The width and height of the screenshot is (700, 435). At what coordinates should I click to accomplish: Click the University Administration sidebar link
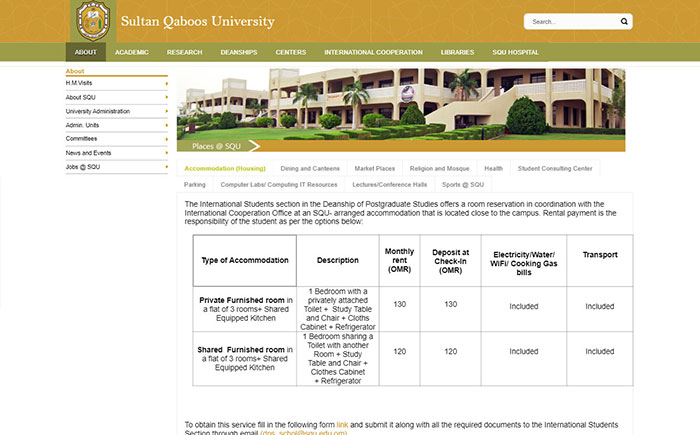click(x=98, y=111)
